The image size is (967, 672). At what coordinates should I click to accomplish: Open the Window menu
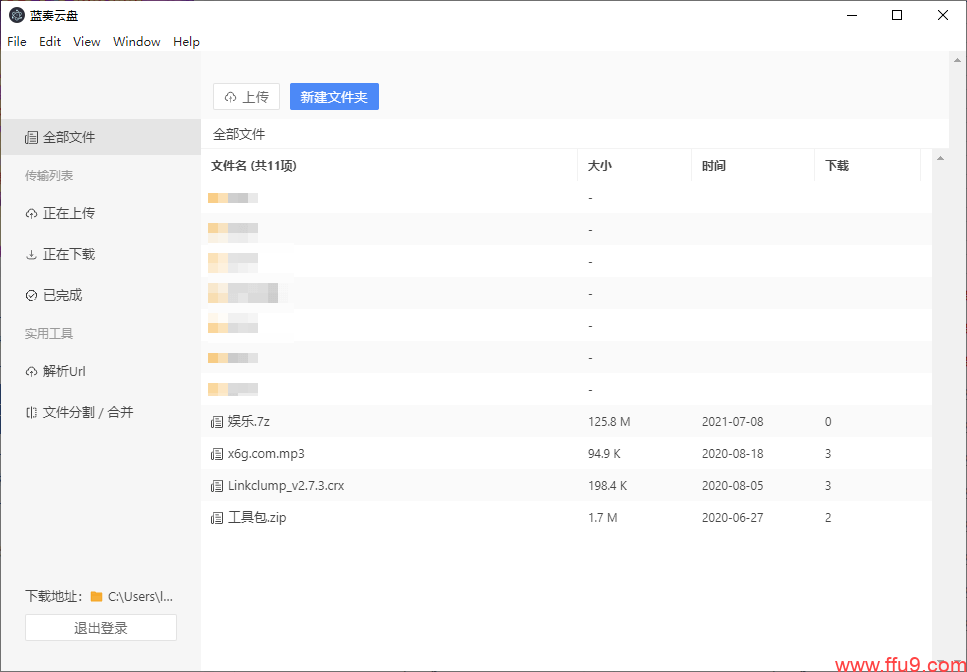click(137, 42)
